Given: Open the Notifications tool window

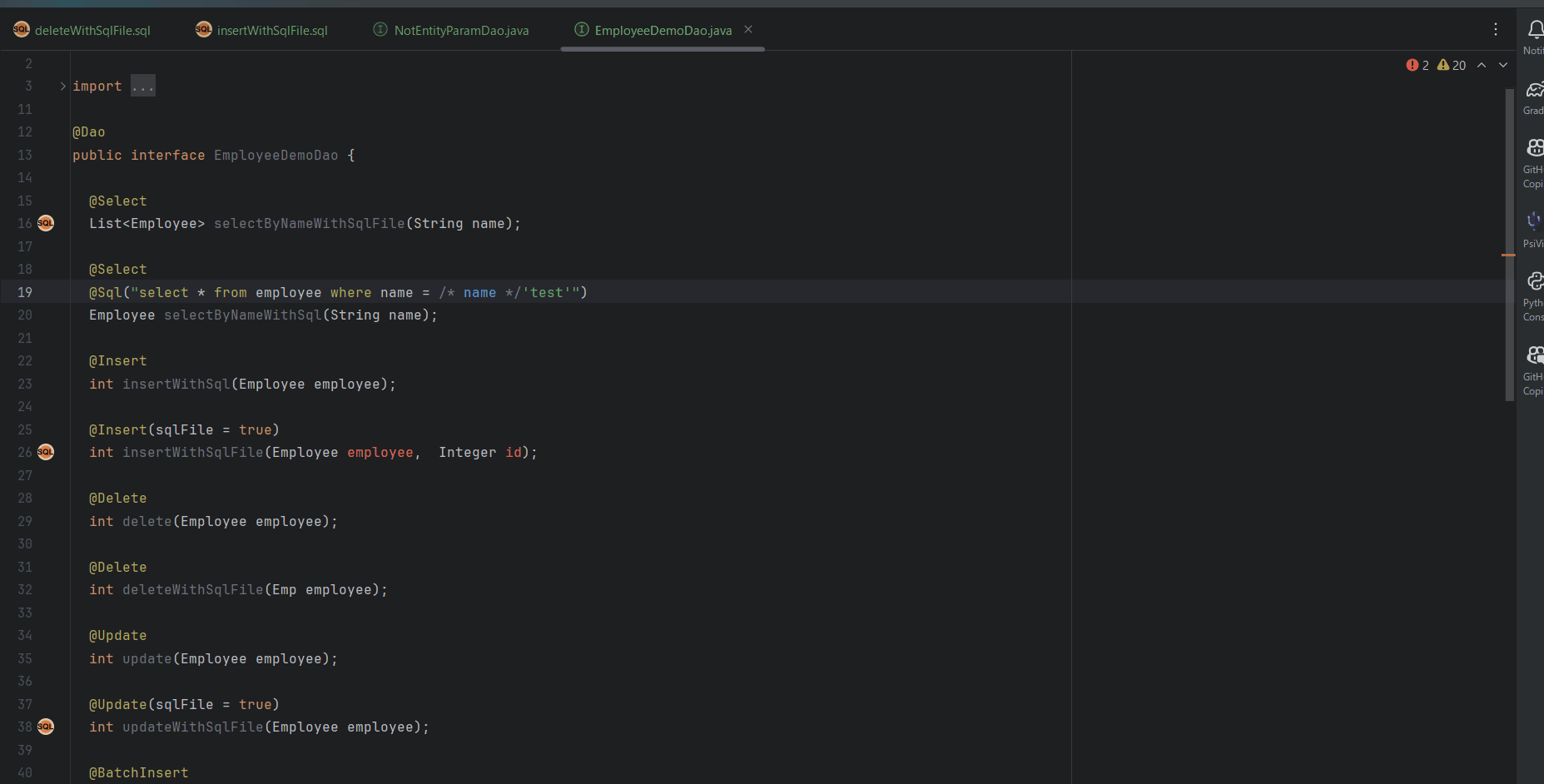Looking at the screenshot, I should tap(1534, 37).
